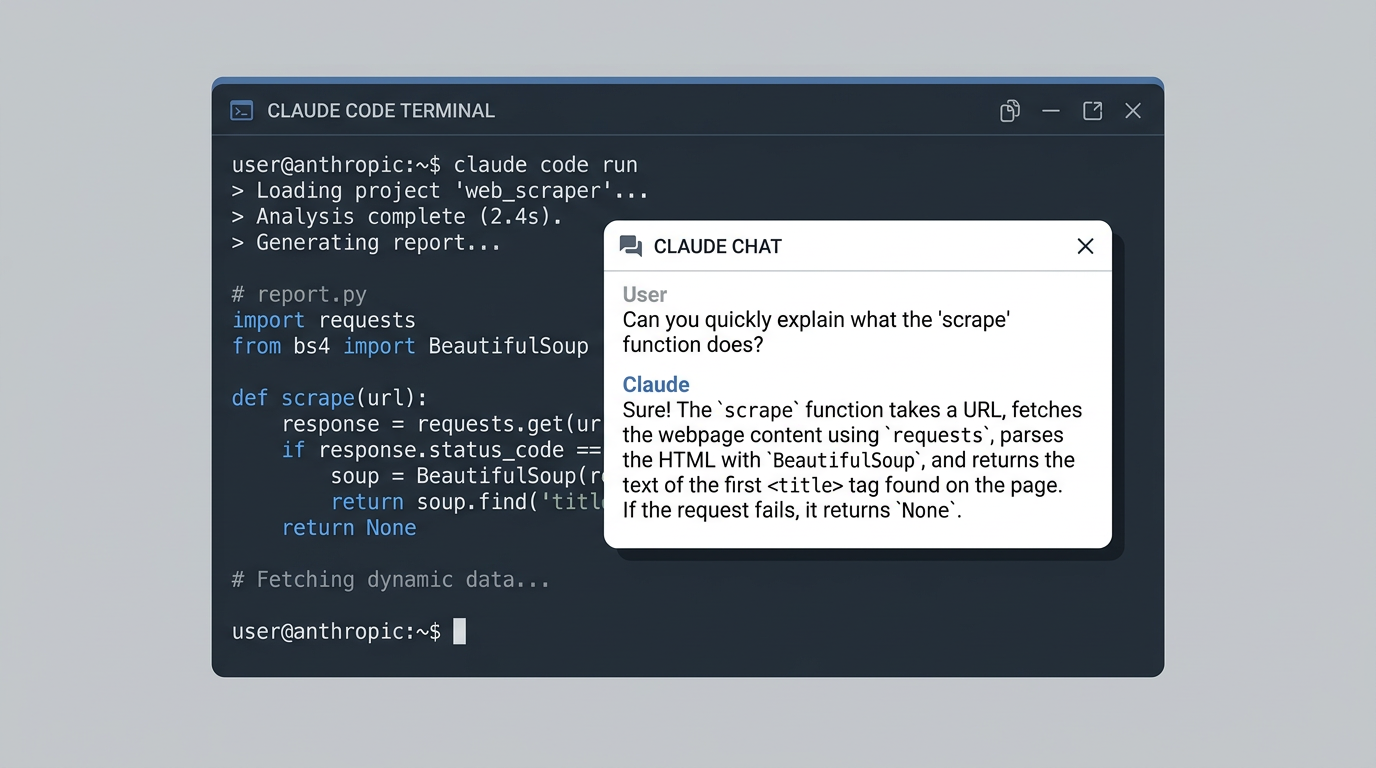Image resolution: width=1376 pixels, height=768 pixels.
Task: Click the 'BeautifulSoup' word in Claude's reply
Action: point(844,461)
